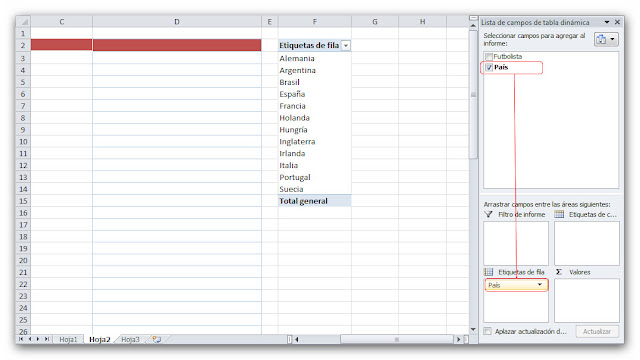Viewport: 640px width, 360px height.
Task: Select the Portugal cell
Action: (315, 177)
